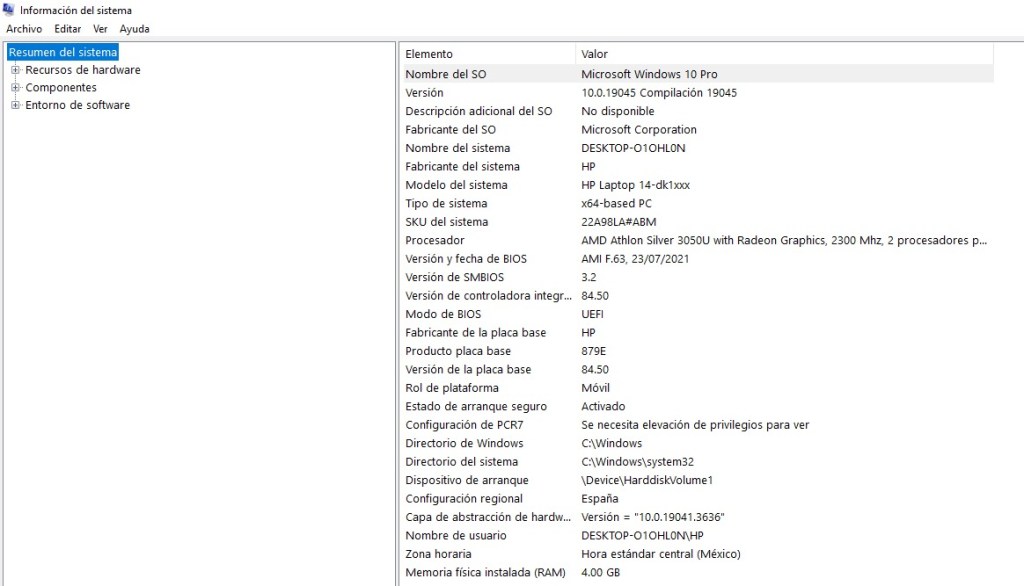Expand the Recursos de hardware node
1024x586 pixels.
coord(16,70)
